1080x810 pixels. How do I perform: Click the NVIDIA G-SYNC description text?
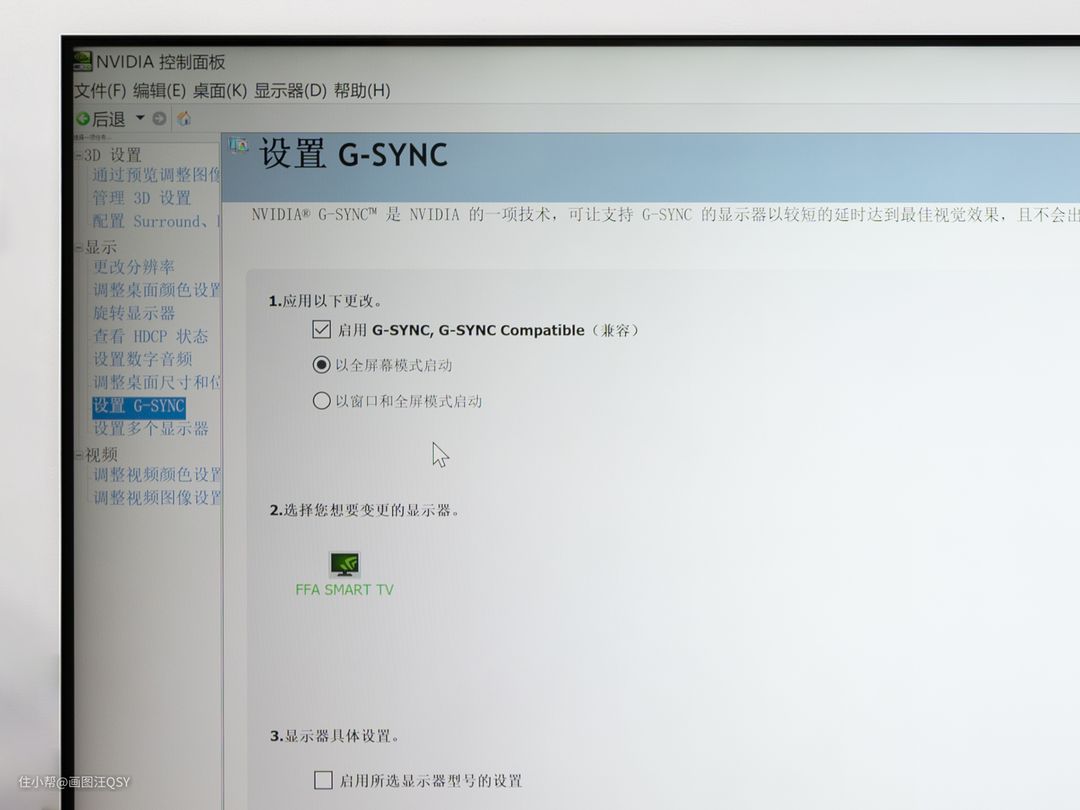(x=665, y=215)
